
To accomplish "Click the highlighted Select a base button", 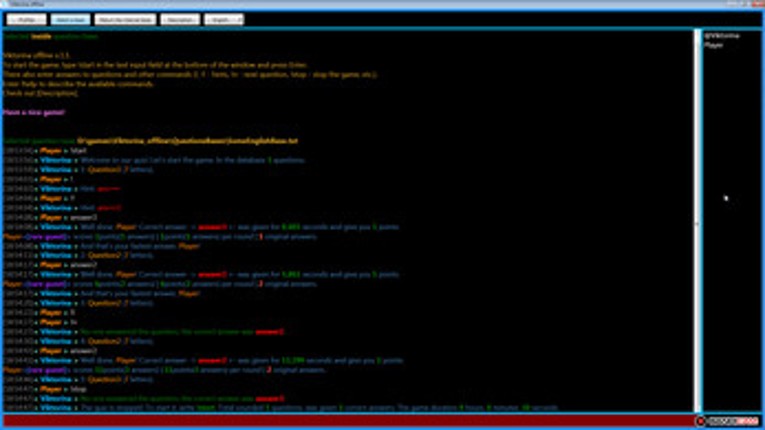I will pyautogui.click(x=70, y=20).
